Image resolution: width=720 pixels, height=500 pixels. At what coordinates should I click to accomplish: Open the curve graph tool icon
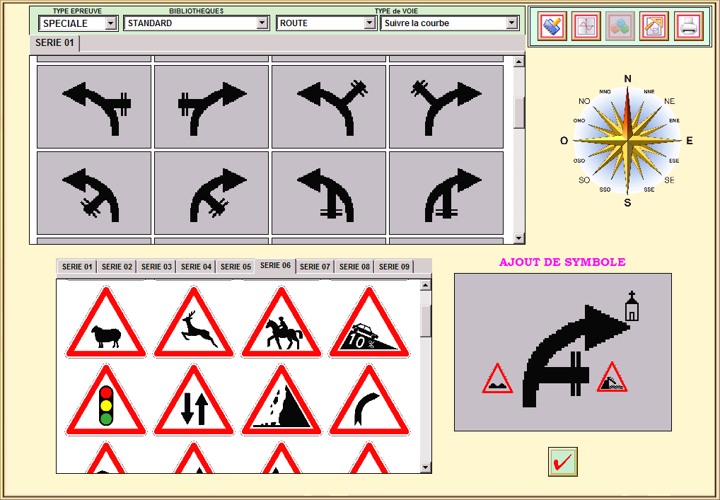coord(586,26)
